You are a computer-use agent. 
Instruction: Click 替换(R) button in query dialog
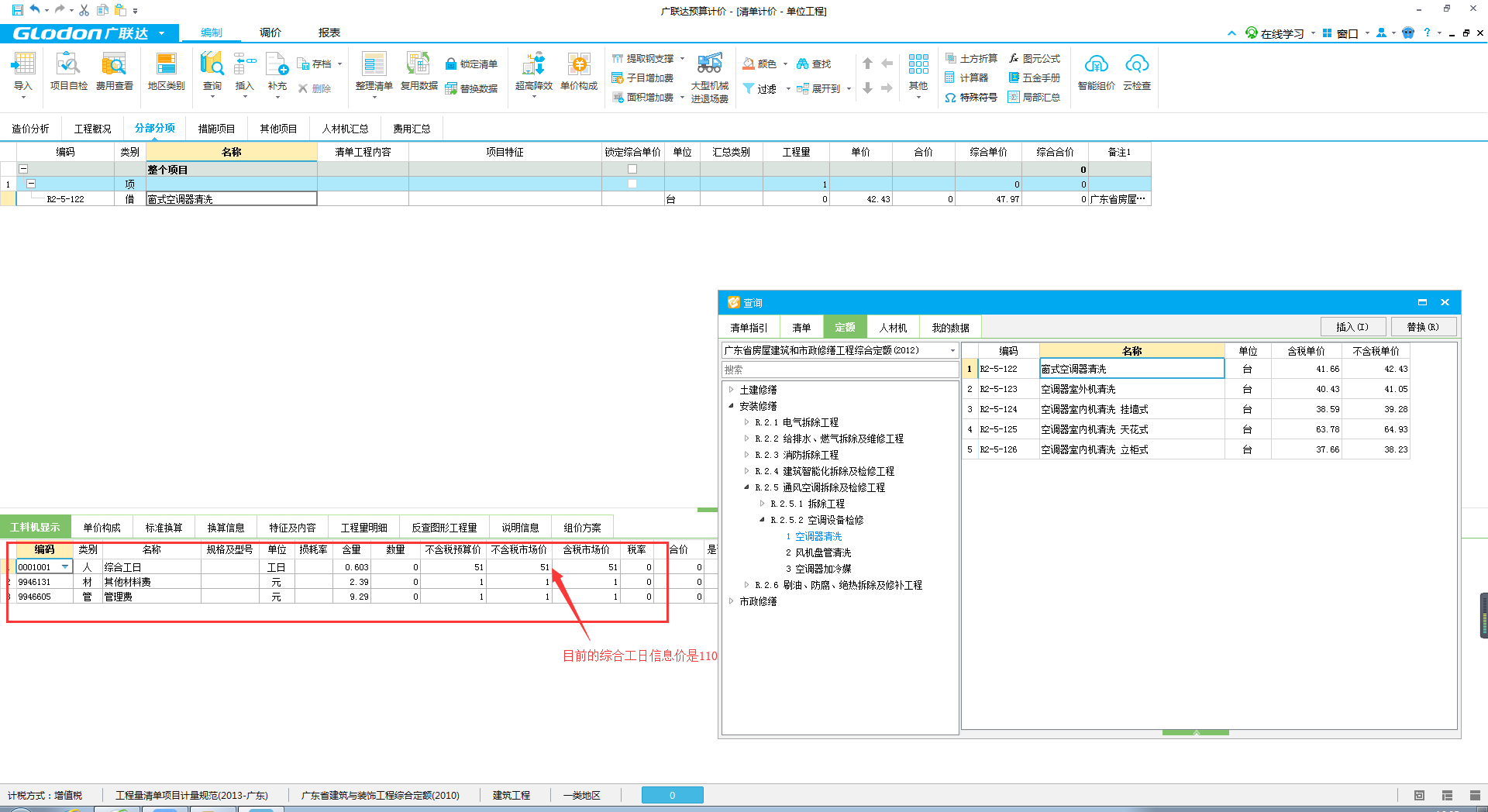pos(1424,327)
